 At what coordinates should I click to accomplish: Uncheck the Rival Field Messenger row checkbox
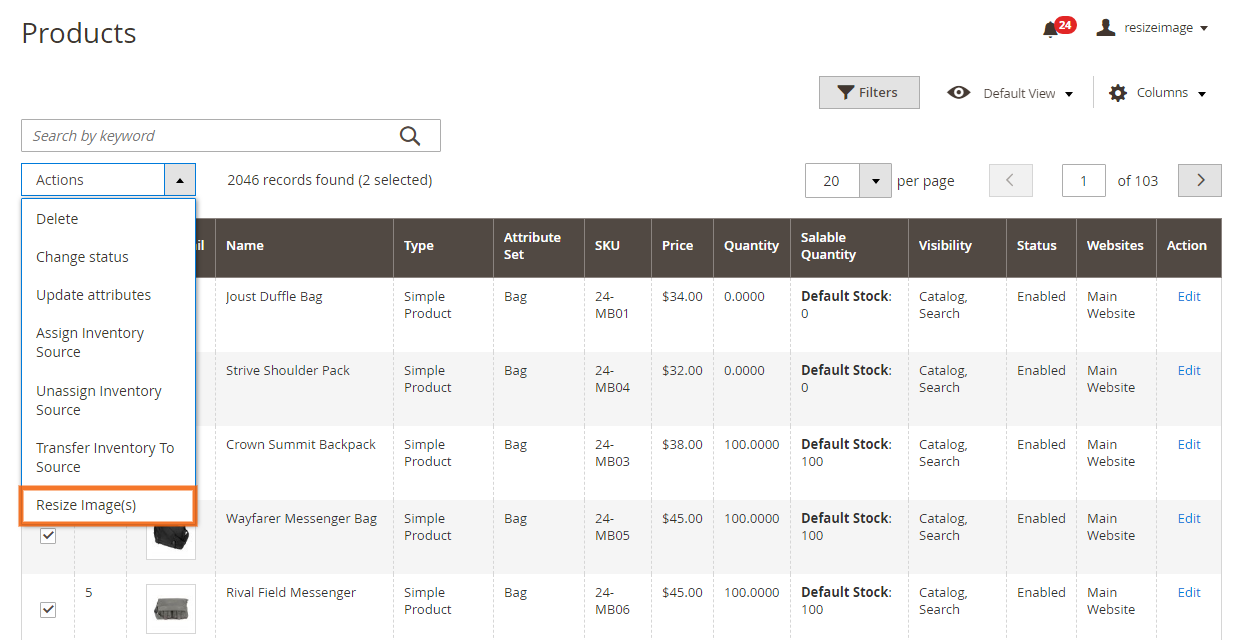49,610
